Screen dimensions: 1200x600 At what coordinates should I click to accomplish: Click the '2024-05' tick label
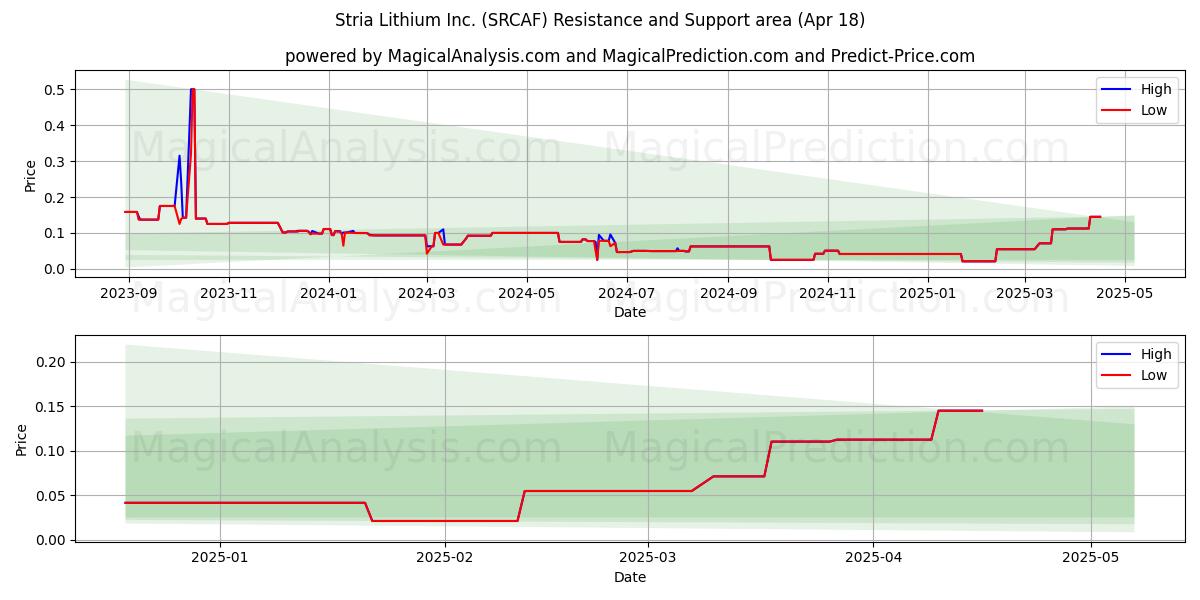(x=527, y=293)
